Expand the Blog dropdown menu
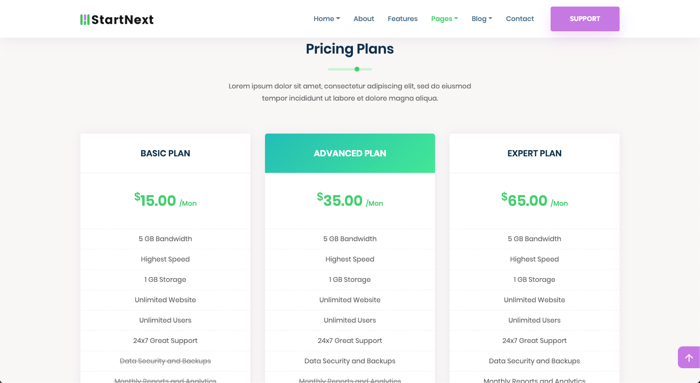 481,19
